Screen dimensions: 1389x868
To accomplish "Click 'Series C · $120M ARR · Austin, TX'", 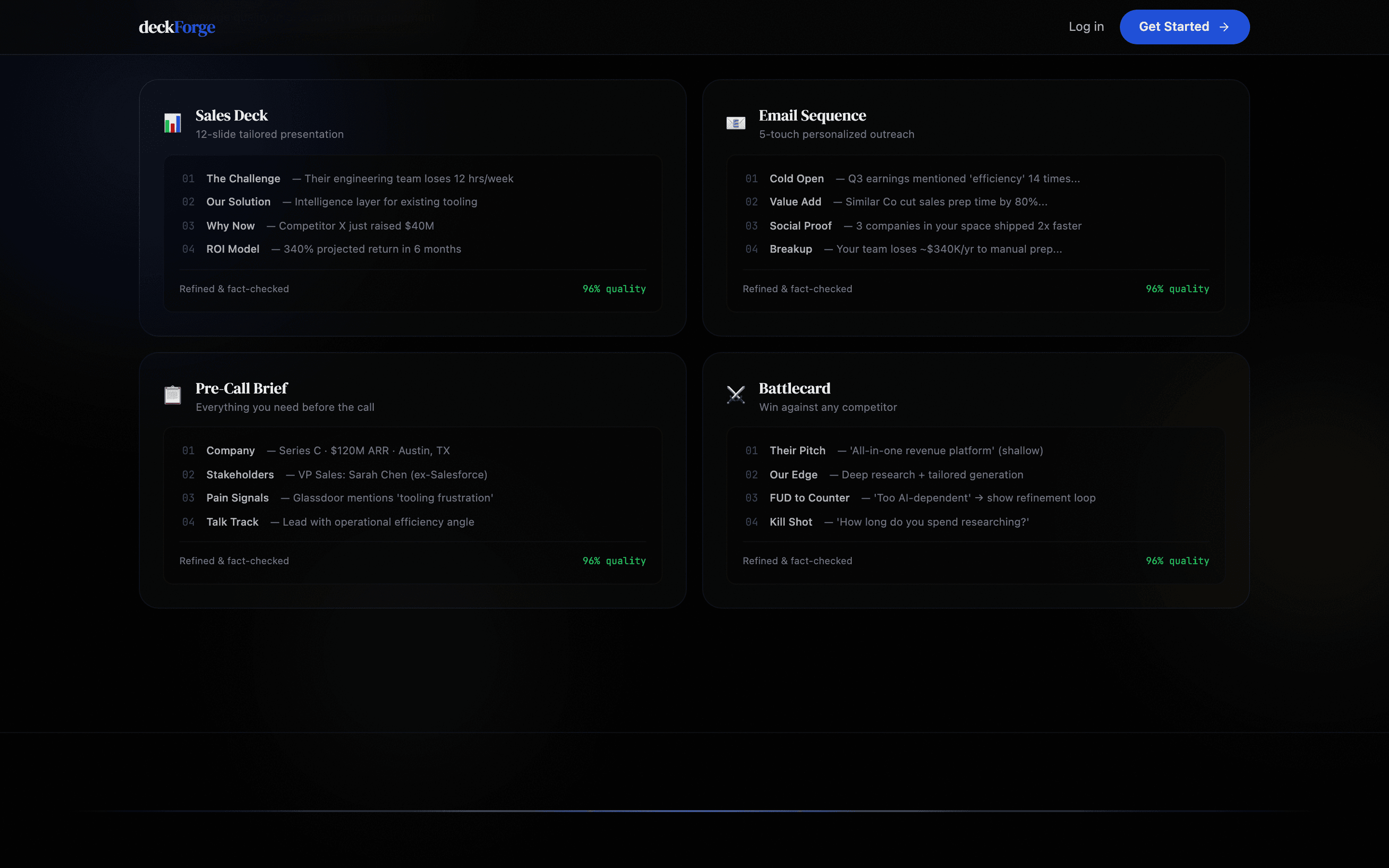I will [x=365, y=451].
